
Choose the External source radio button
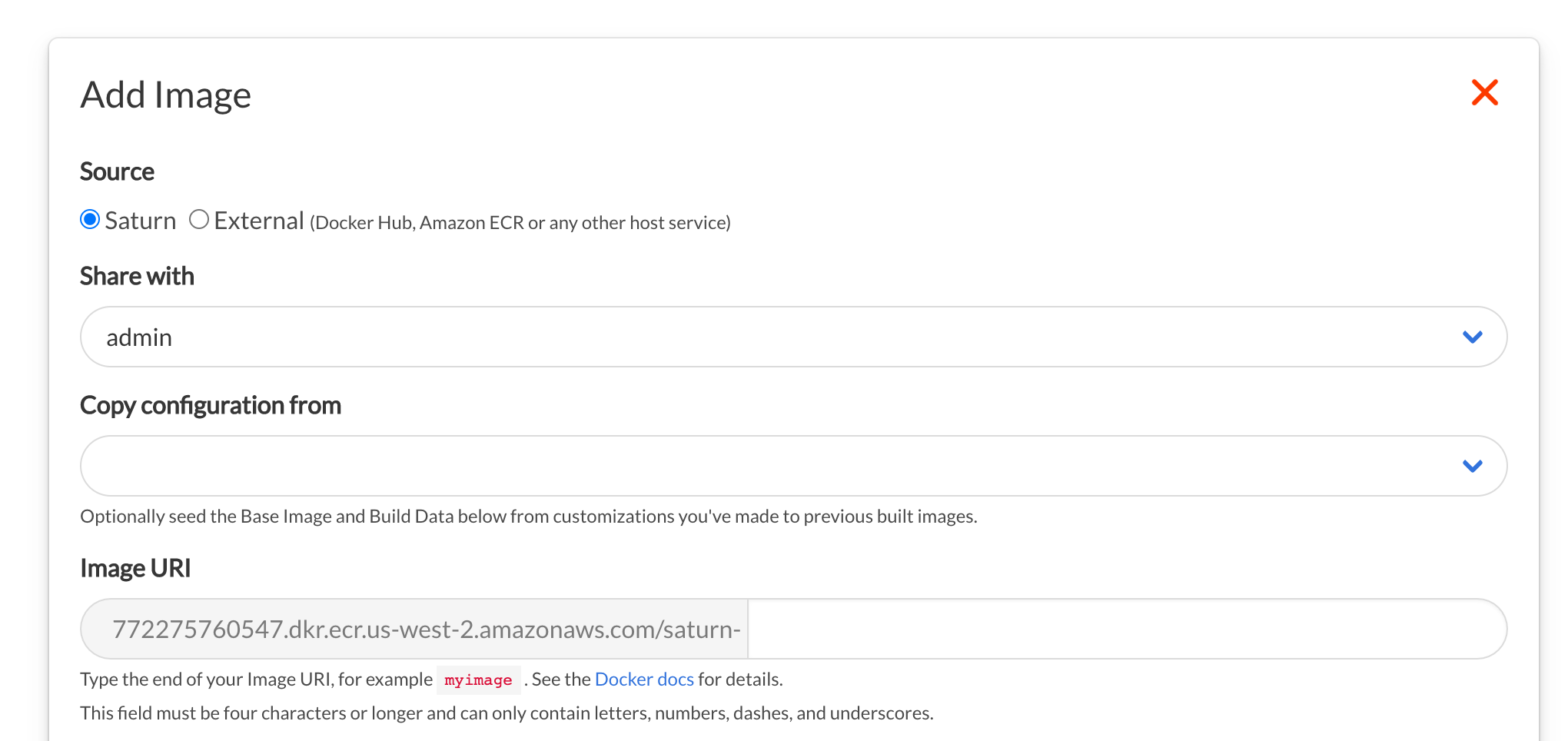[199, 220]
